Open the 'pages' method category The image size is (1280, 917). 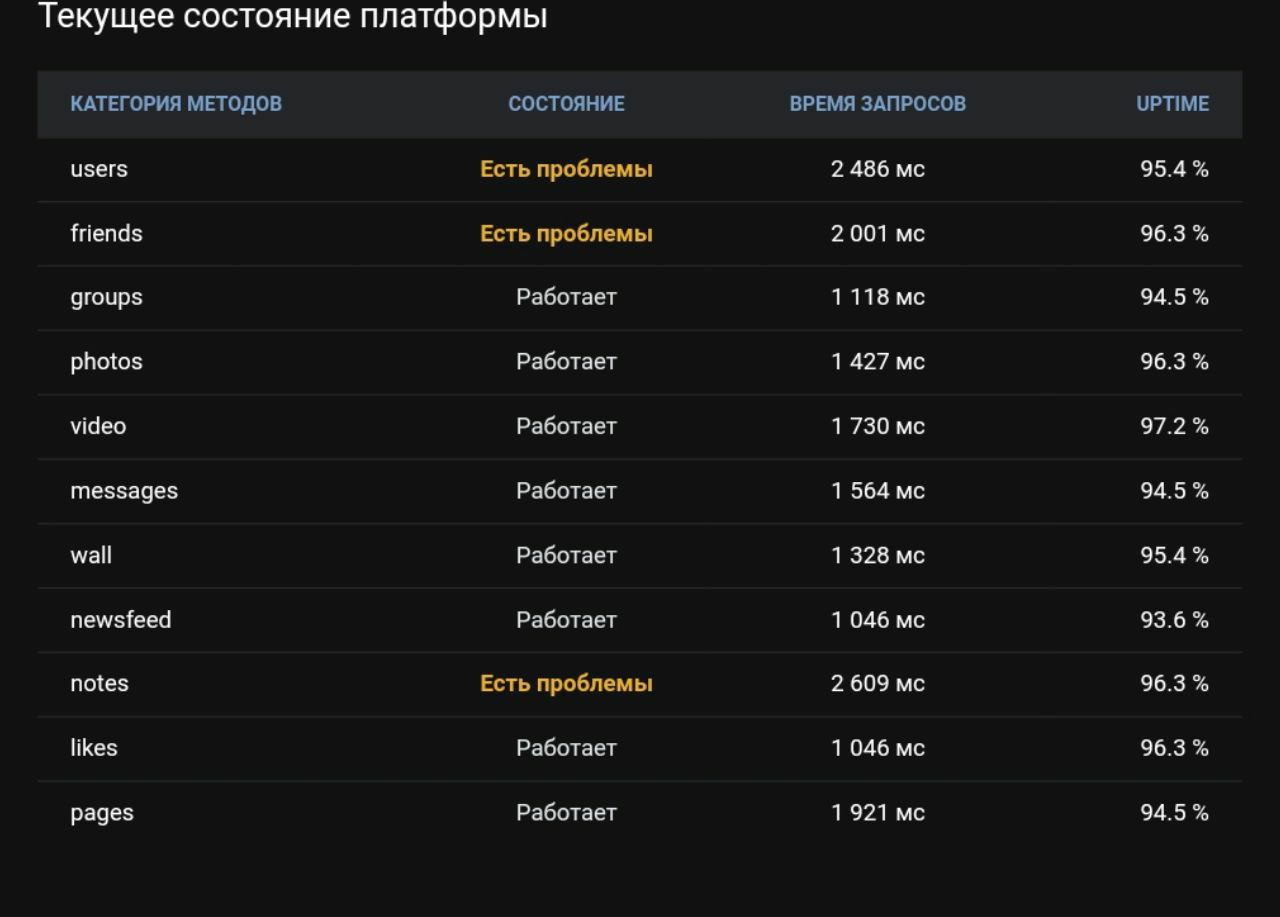pos(102,813)
